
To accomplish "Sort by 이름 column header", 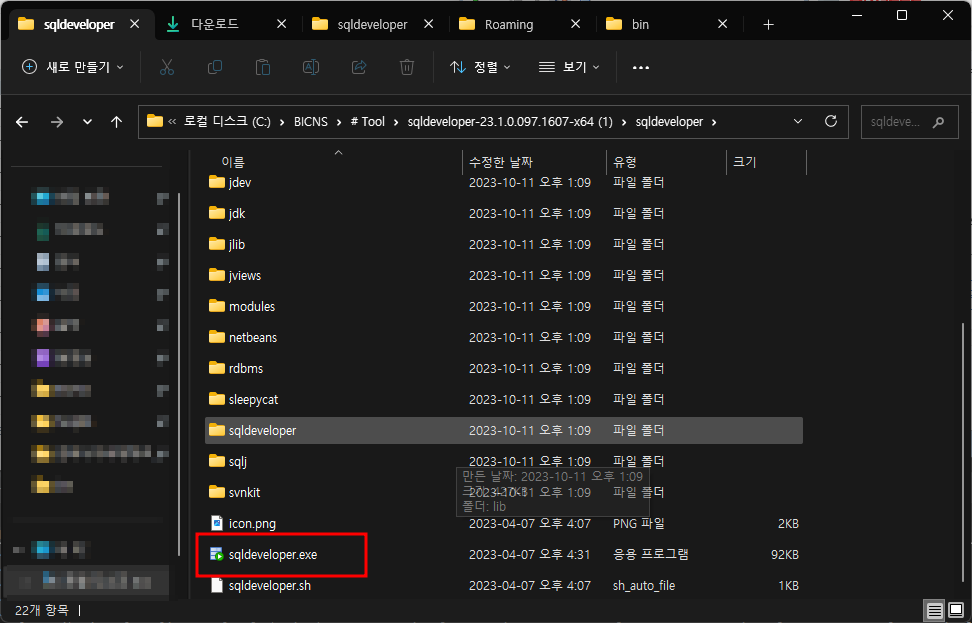I will coord(233,162).
